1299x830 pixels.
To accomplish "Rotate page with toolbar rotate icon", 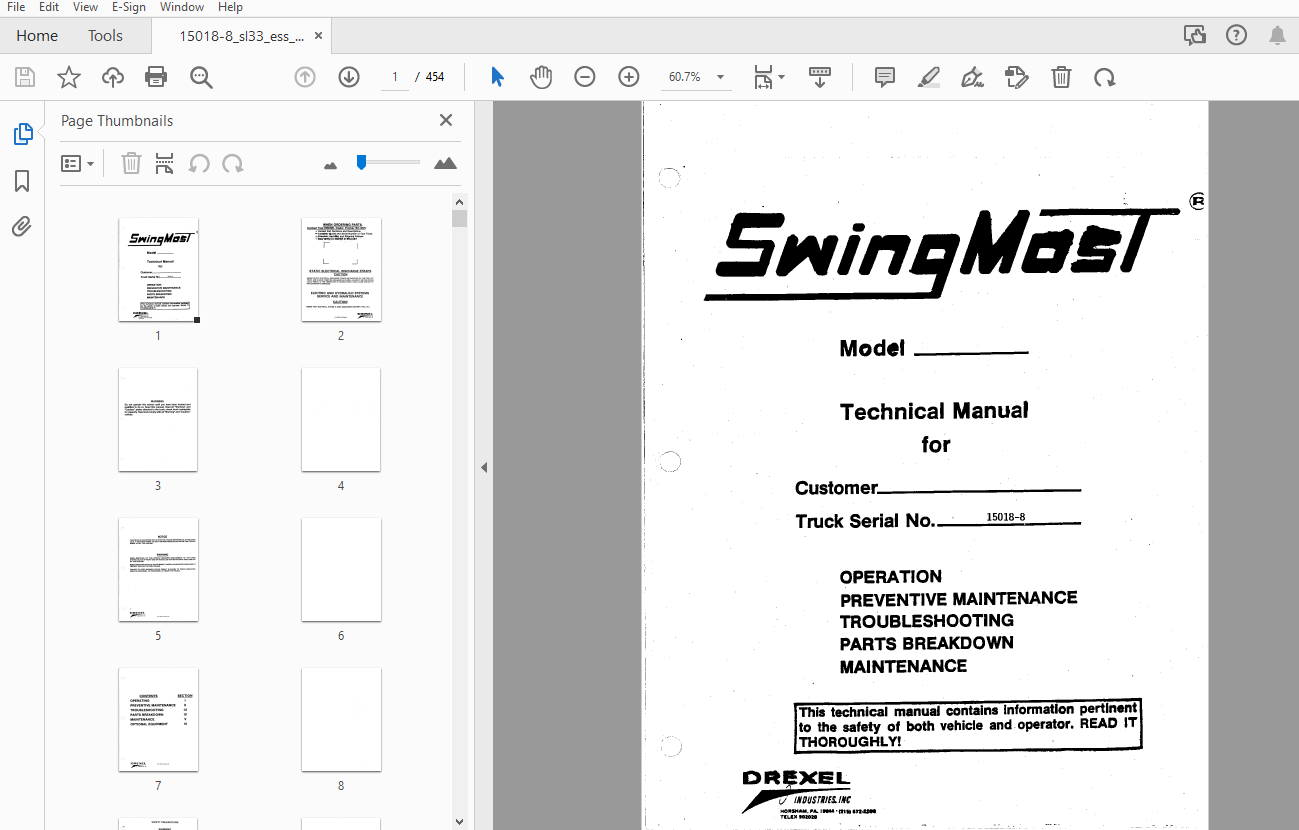I will 1104,77.
